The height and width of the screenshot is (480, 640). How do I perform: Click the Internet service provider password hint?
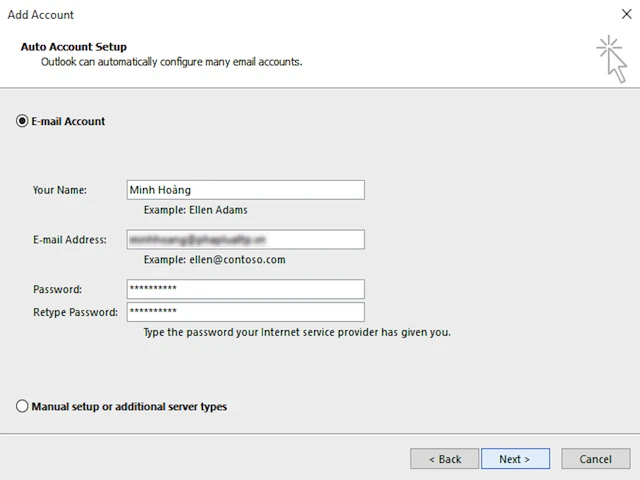point(297,332)
